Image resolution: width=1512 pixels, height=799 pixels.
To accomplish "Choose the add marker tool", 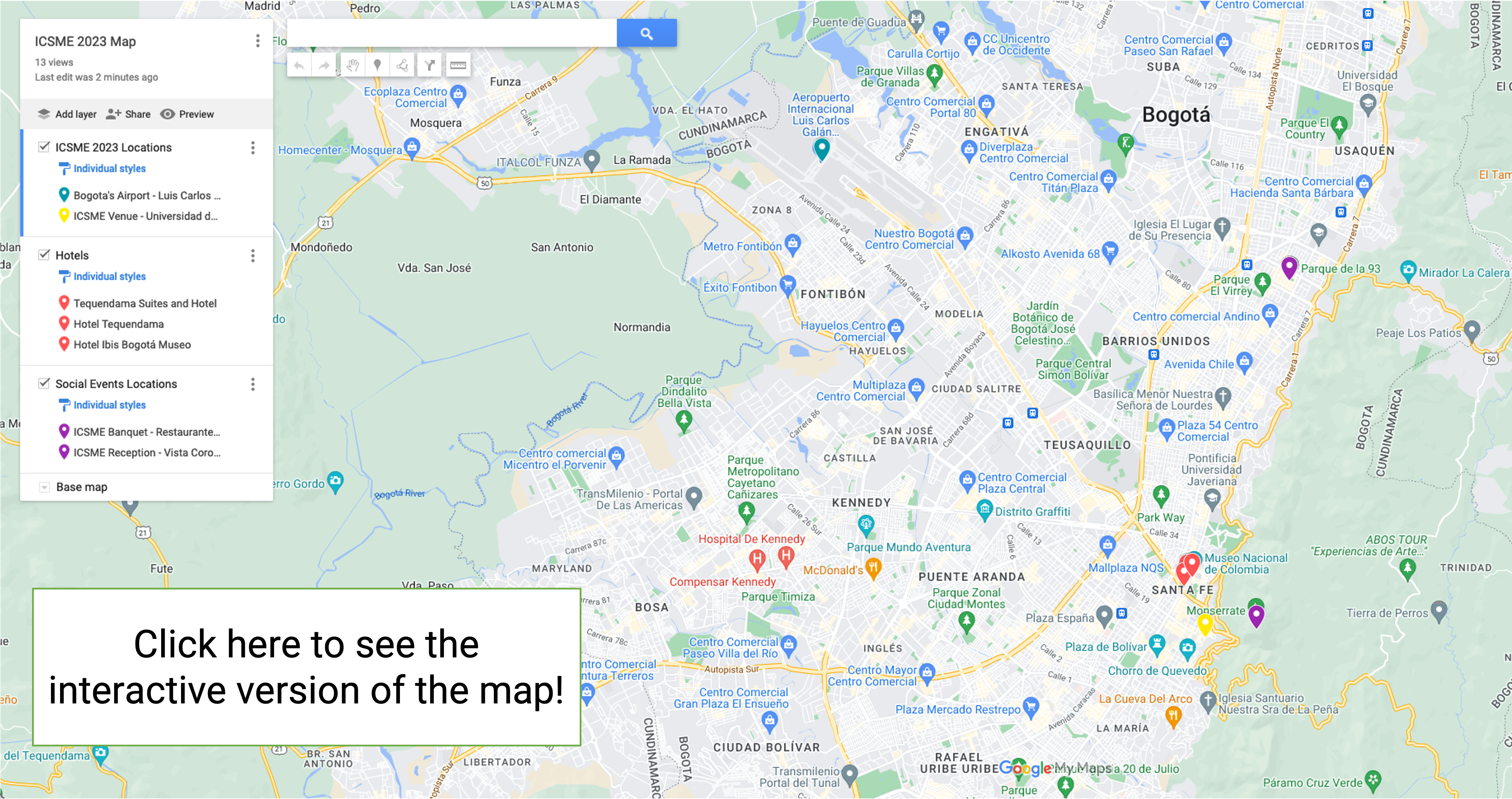I will [x=377, y=66].
